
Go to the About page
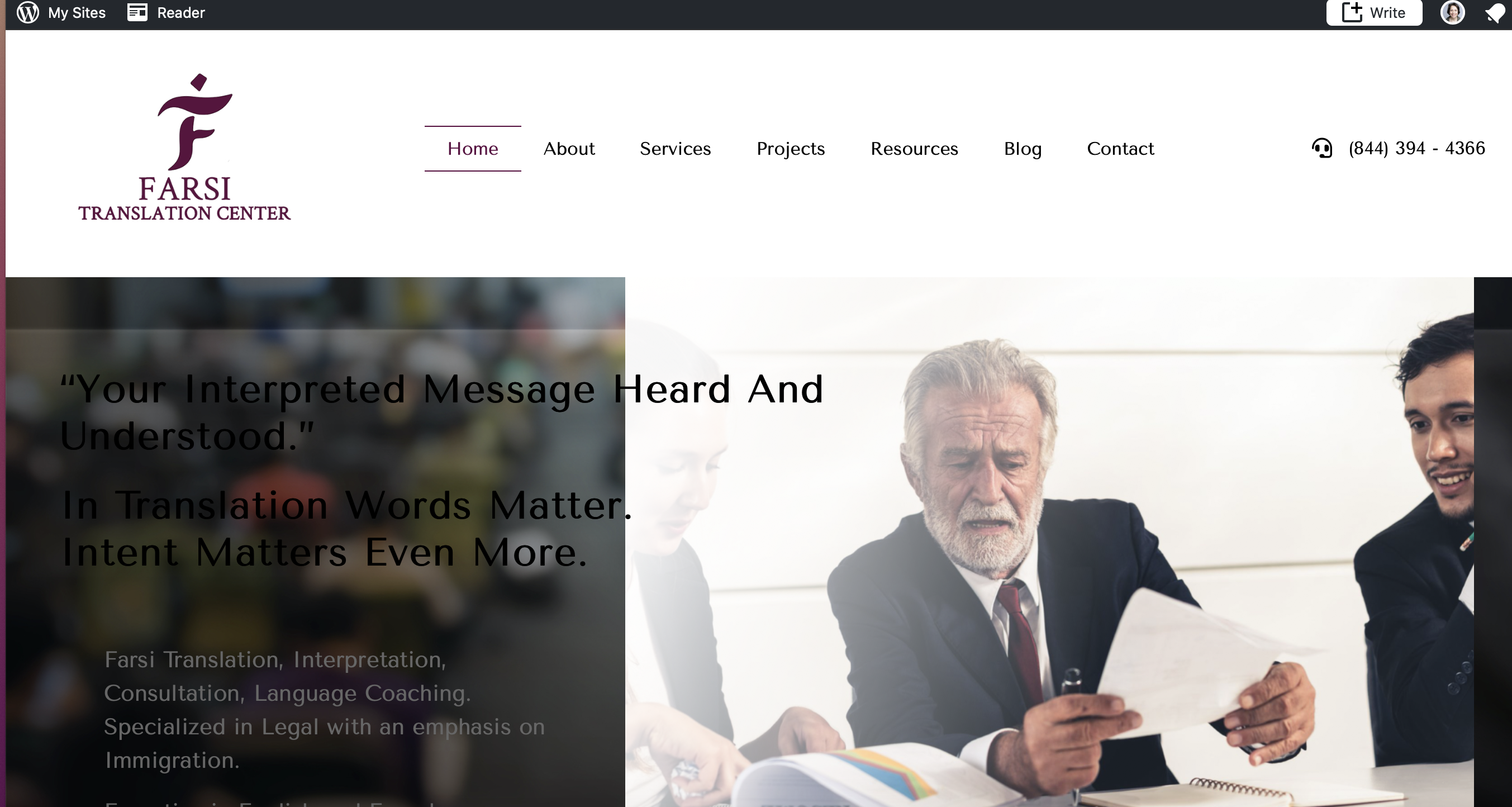point(569,149)
